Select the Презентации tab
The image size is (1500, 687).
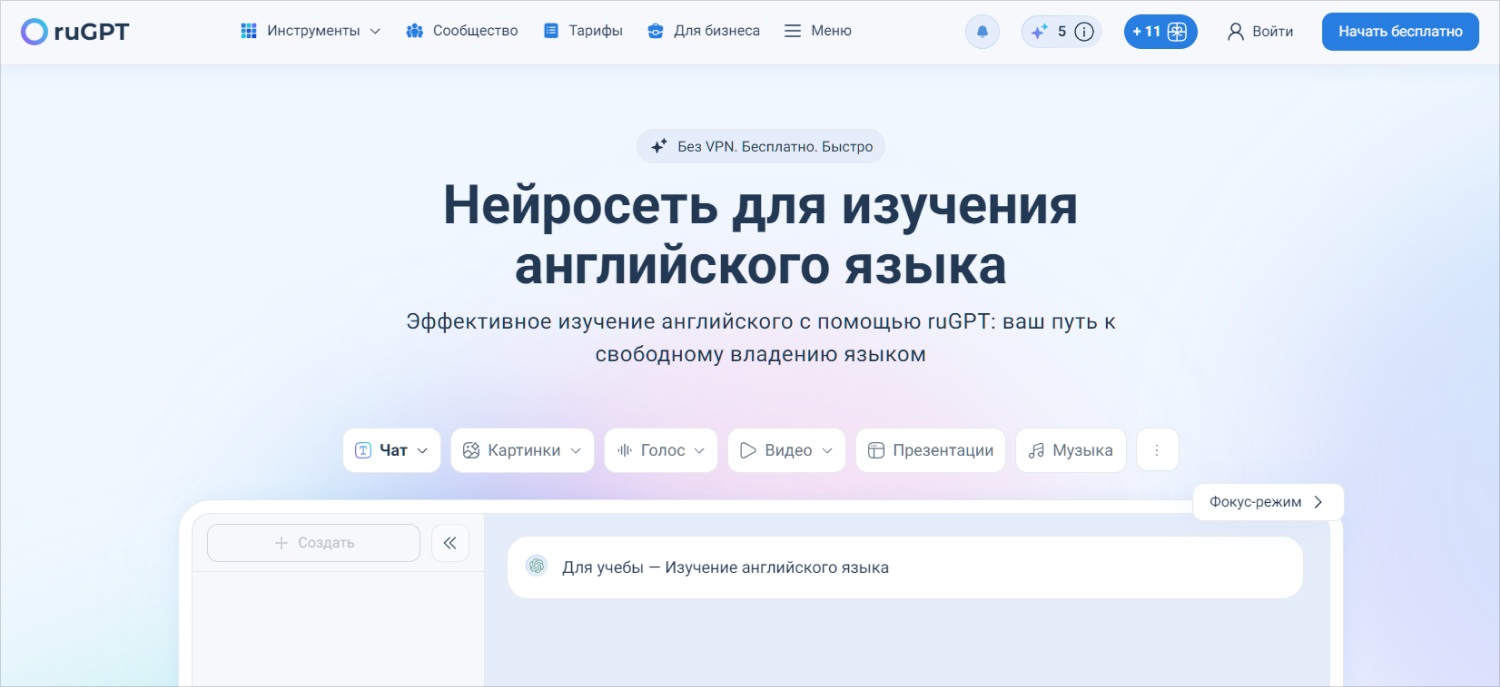coord(930,450)
